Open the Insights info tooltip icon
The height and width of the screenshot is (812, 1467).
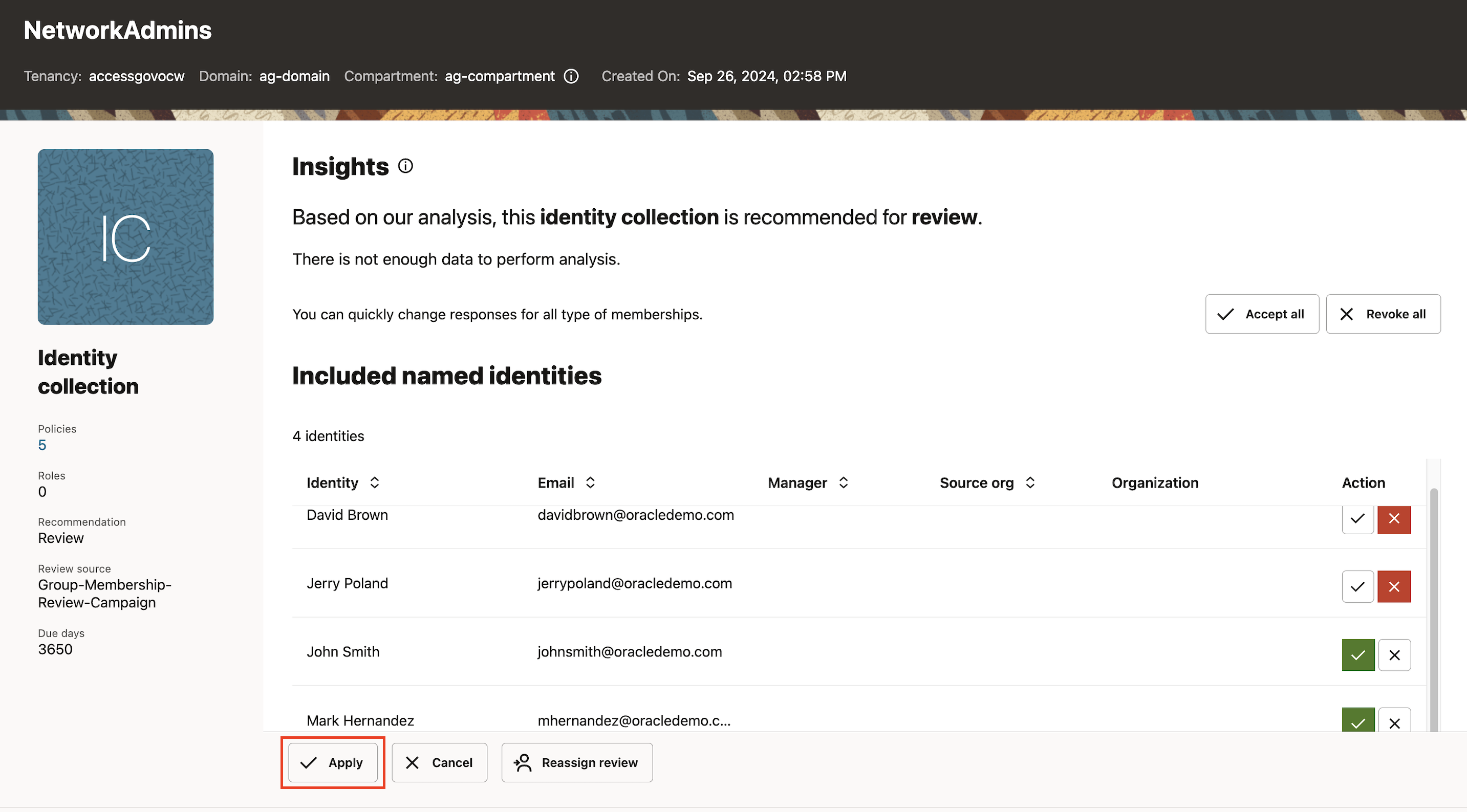405,166
